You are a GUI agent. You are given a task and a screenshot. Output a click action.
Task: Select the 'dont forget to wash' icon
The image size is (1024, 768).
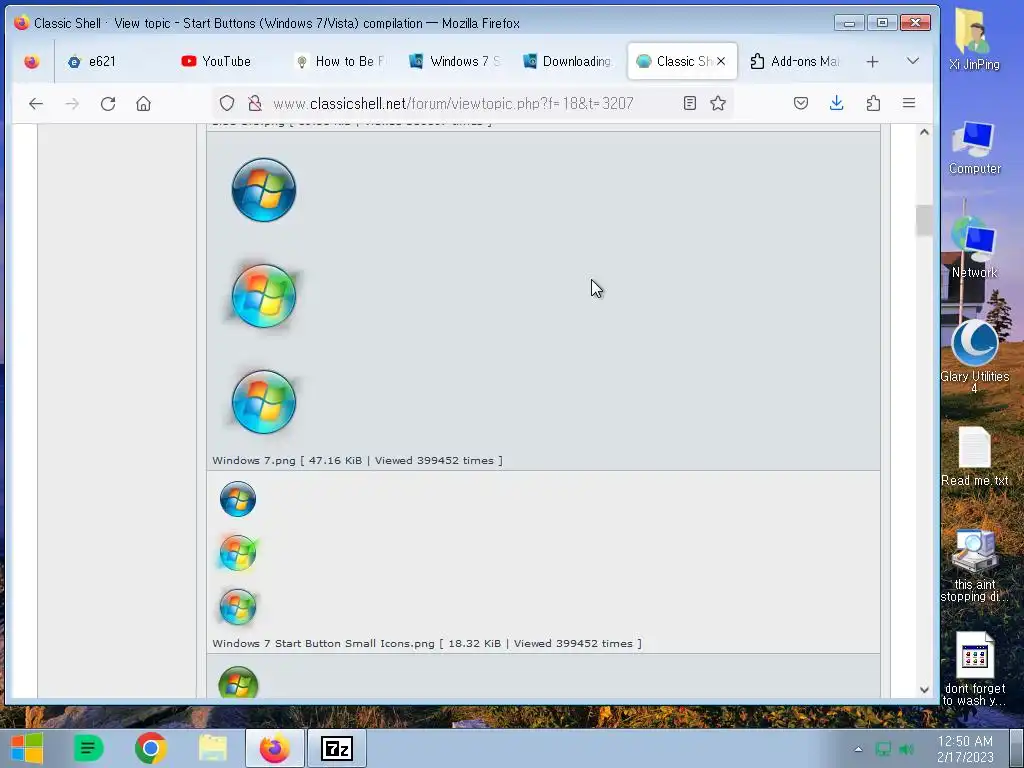974,669
